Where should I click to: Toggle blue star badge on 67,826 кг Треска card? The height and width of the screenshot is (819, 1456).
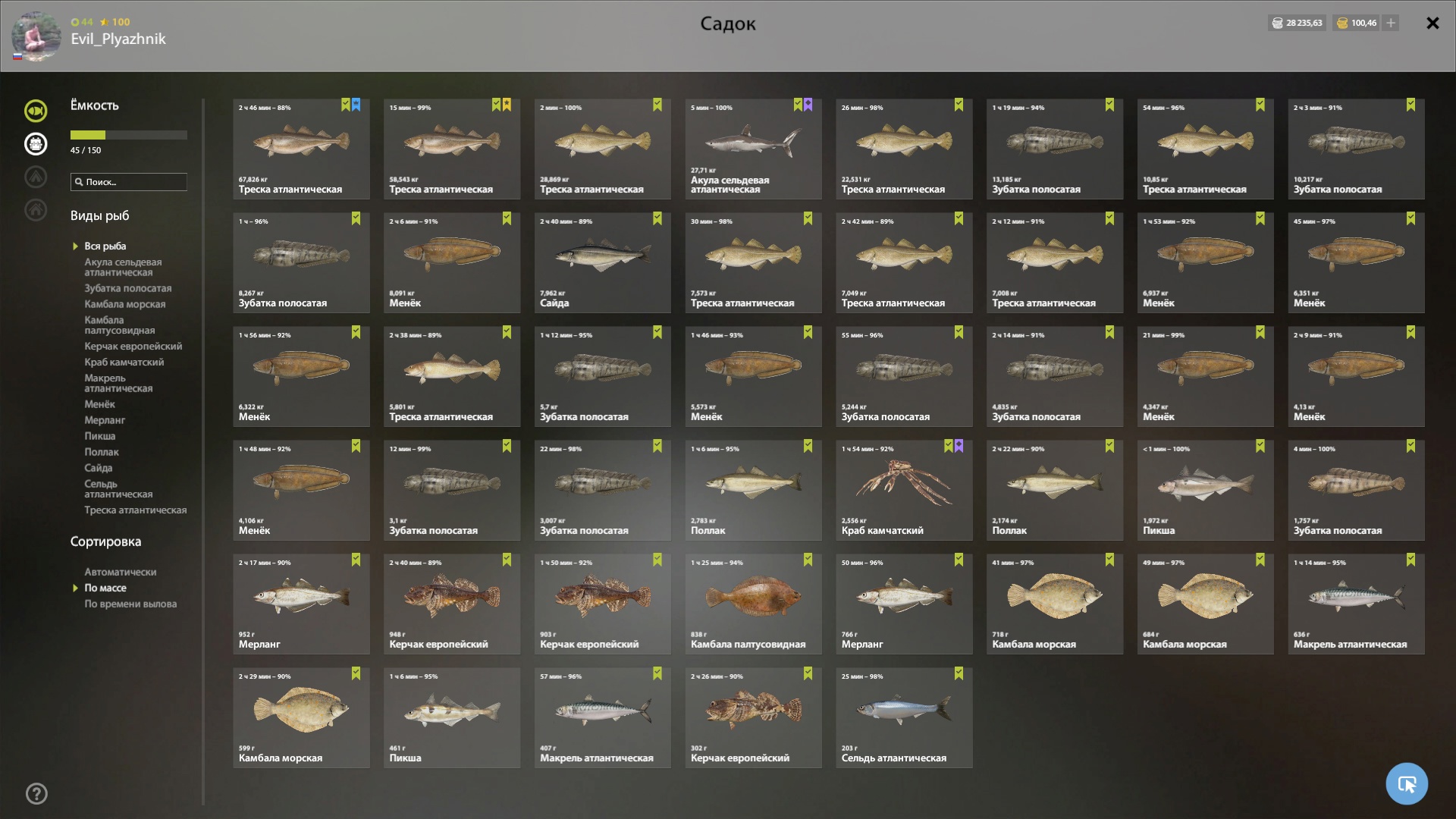click(x=356, y=105)
